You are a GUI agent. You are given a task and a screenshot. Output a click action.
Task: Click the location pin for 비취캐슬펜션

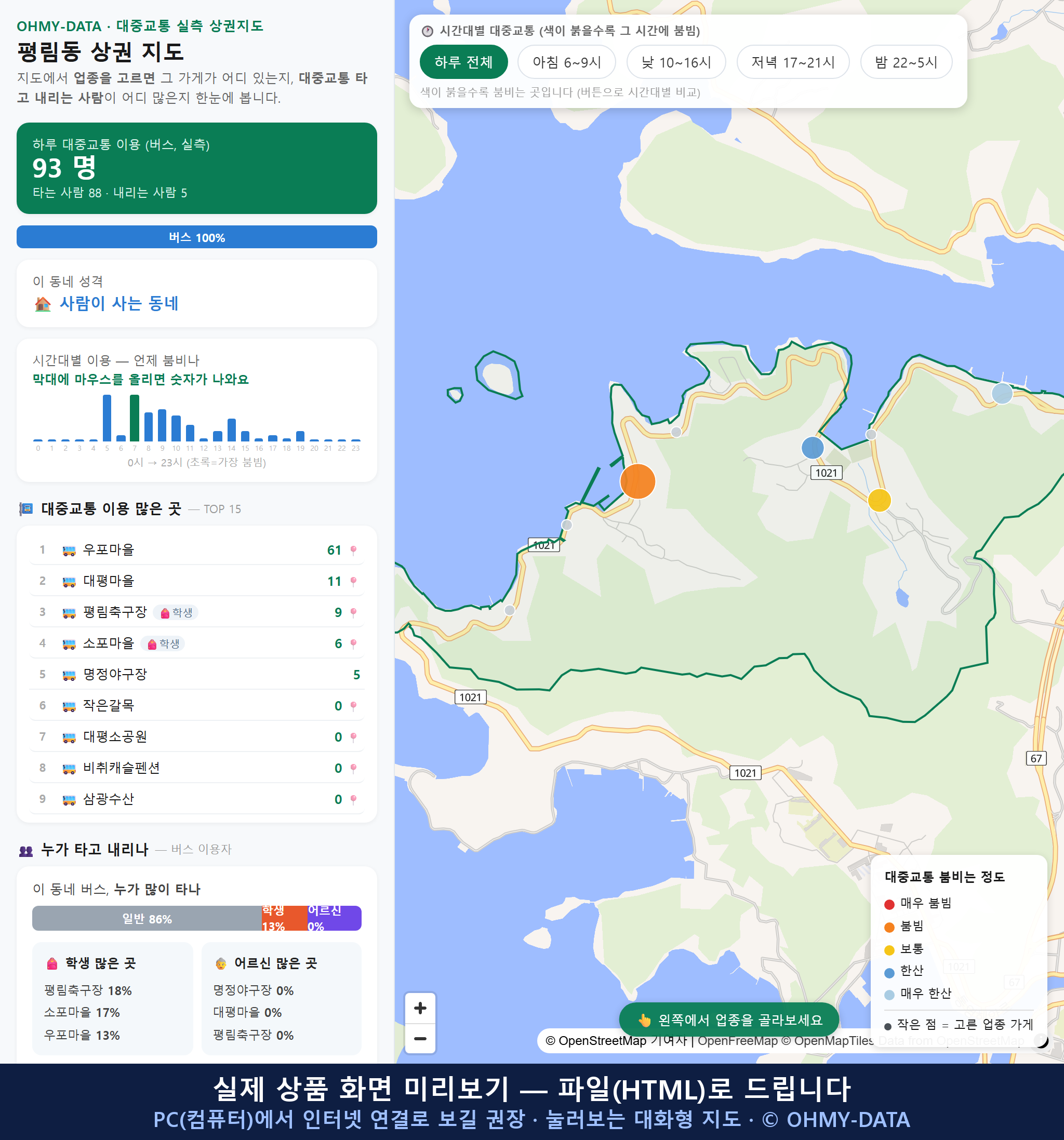pos(353,768)
